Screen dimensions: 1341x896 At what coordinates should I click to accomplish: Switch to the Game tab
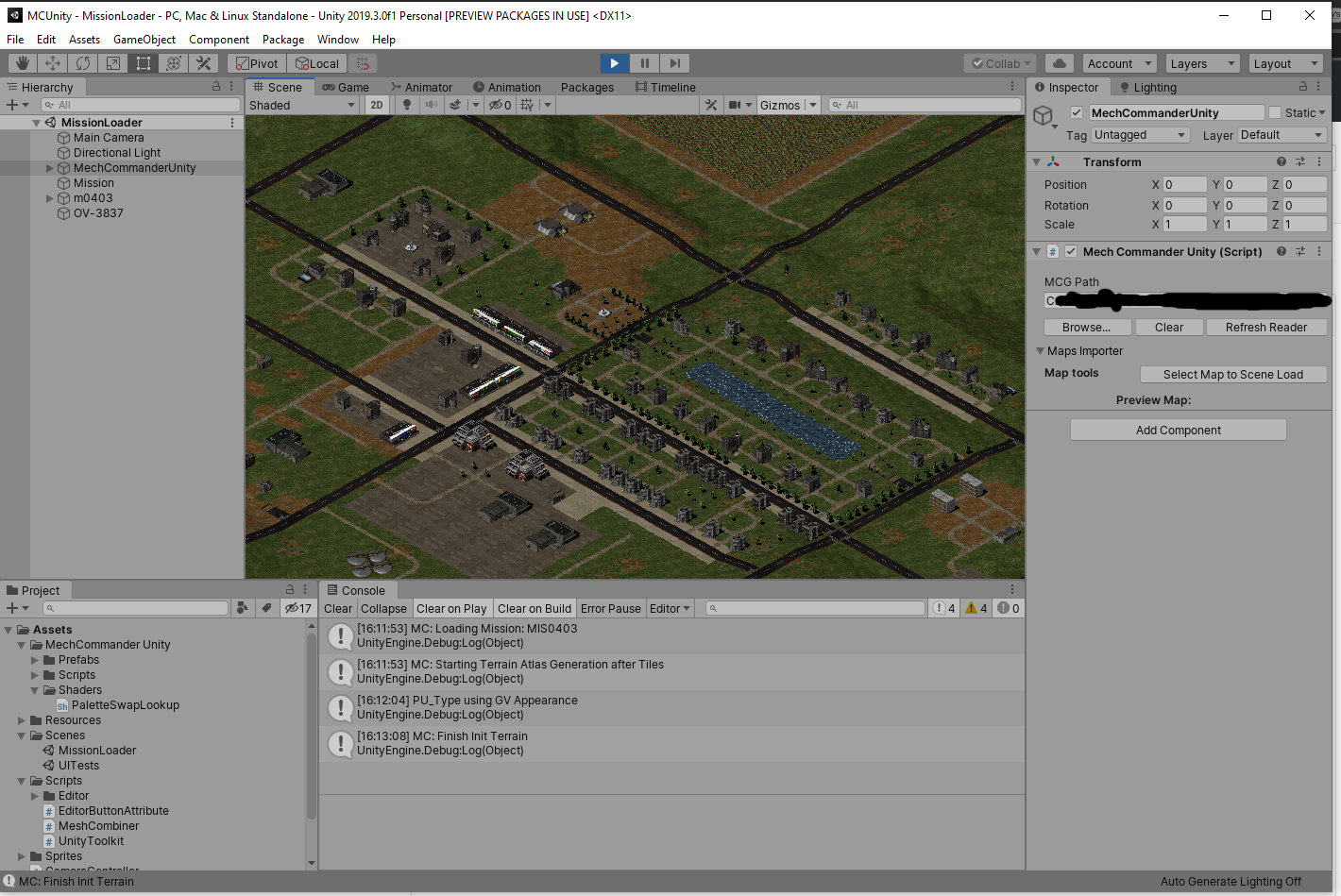pyautogui.click(x=346, y=87)
